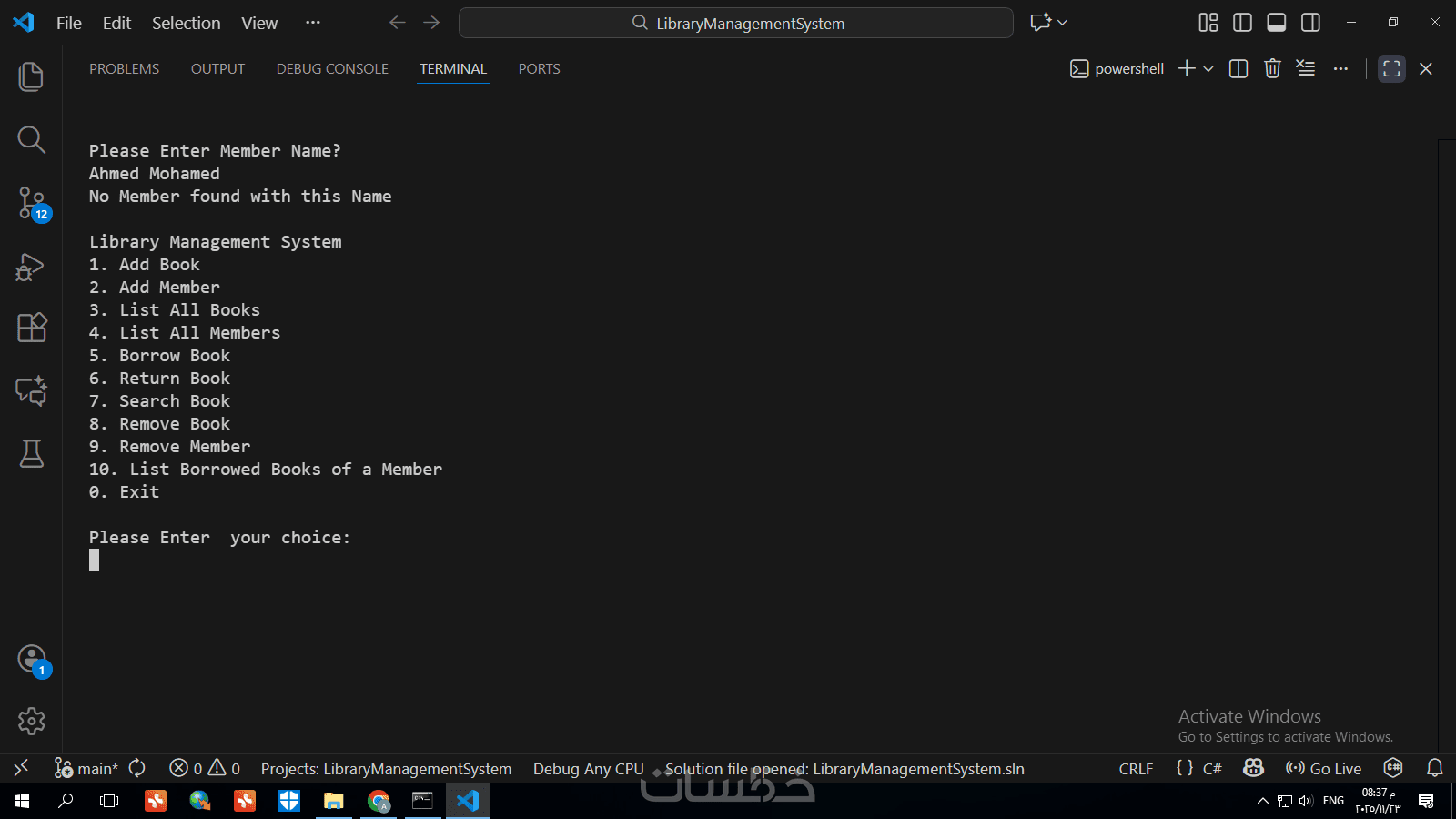
Task: Open the Extensions view
Action: pos(31,328)
